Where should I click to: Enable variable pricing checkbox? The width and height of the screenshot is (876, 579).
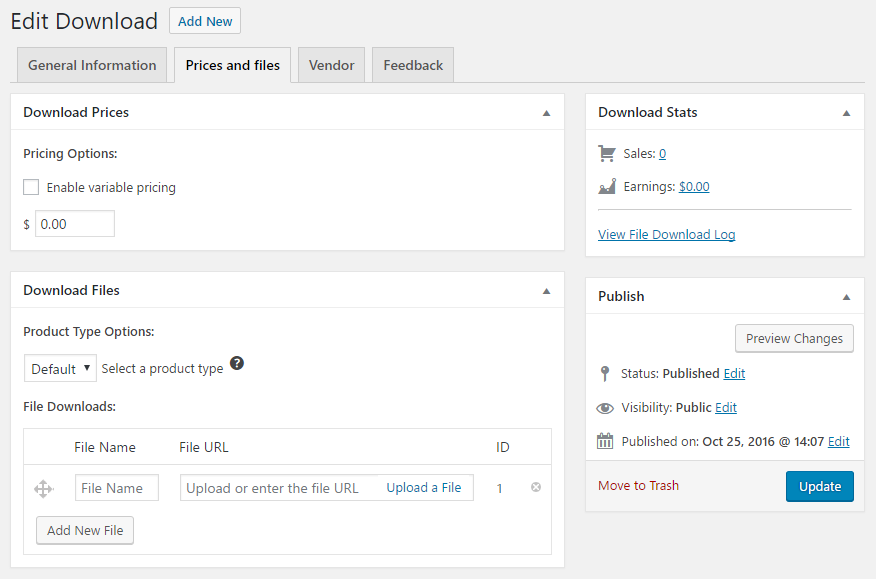[31, 187]
